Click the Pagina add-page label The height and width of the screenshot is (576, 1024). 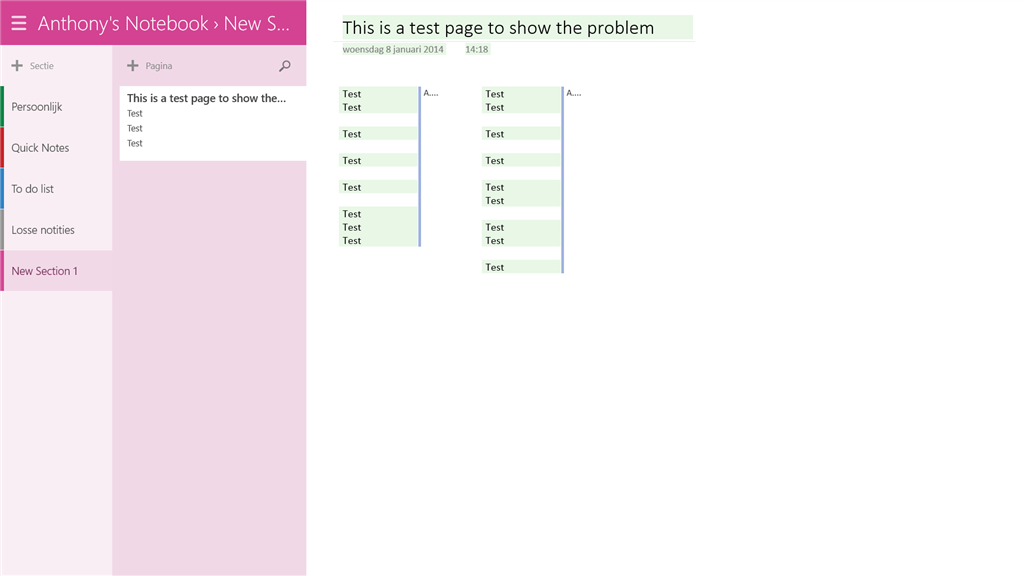pyautogui.click(x=159, y=66)
